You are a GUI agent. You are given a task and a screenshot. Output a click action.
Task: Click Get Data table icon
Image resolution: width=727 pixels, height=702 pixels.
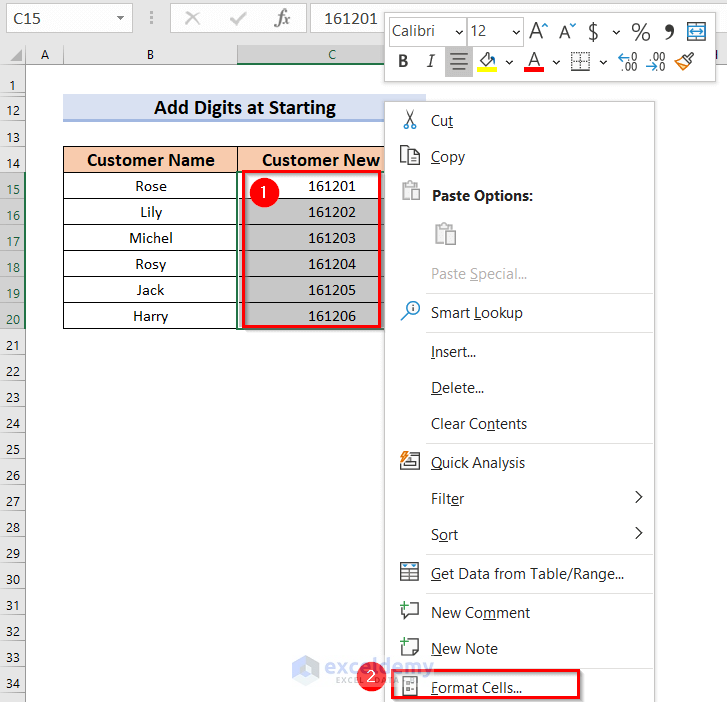click(409, 572)
